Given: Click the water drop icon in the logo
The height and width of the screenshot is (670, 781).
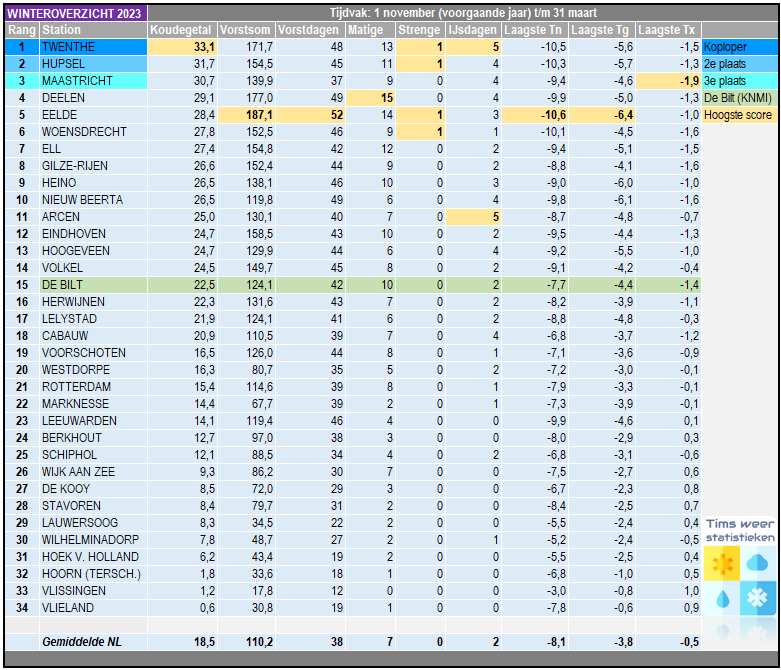Looking at the screenshot, I should point(721,598).
